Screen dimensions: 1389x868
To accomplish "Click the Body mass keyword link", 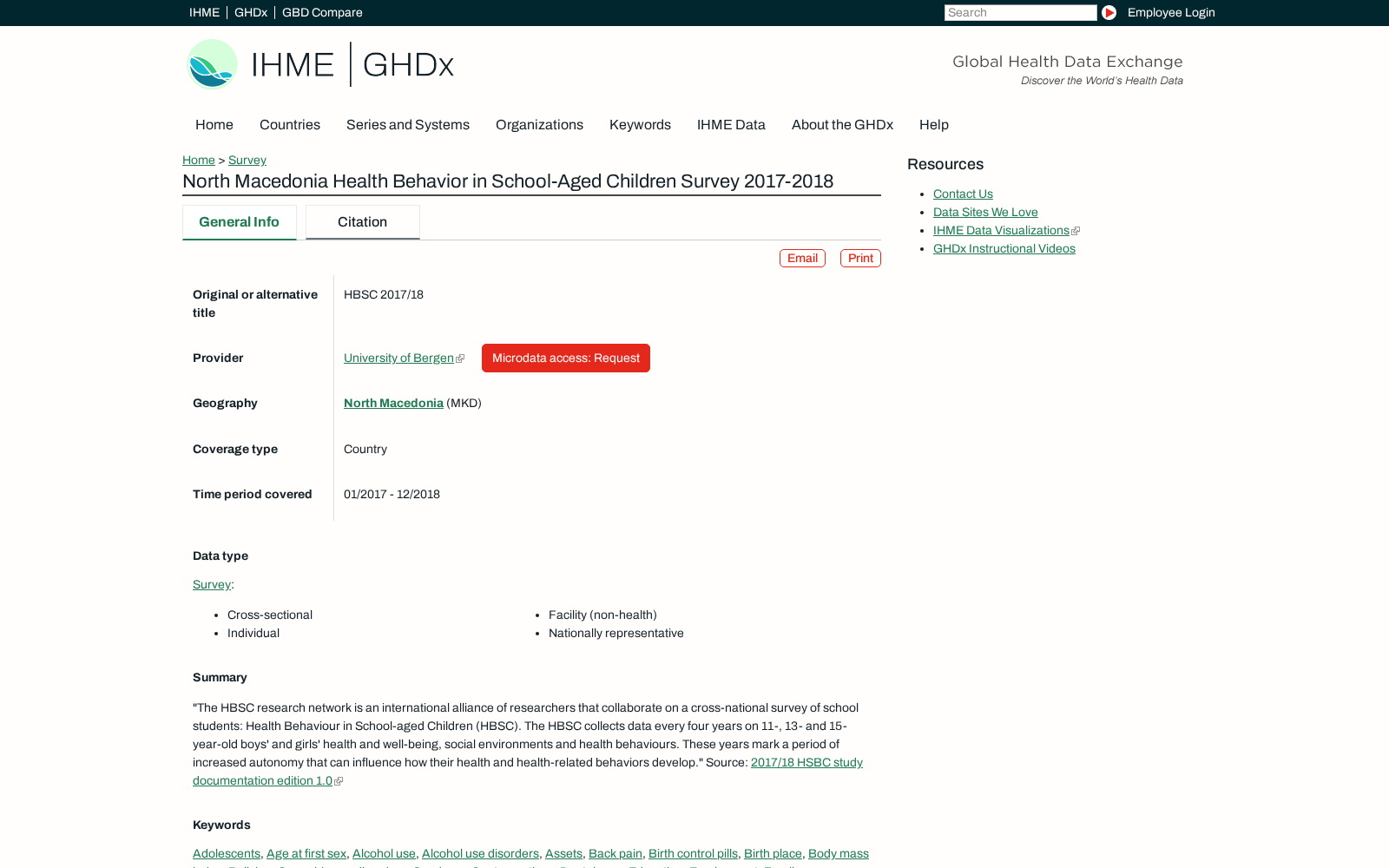I will pos(839,853).
